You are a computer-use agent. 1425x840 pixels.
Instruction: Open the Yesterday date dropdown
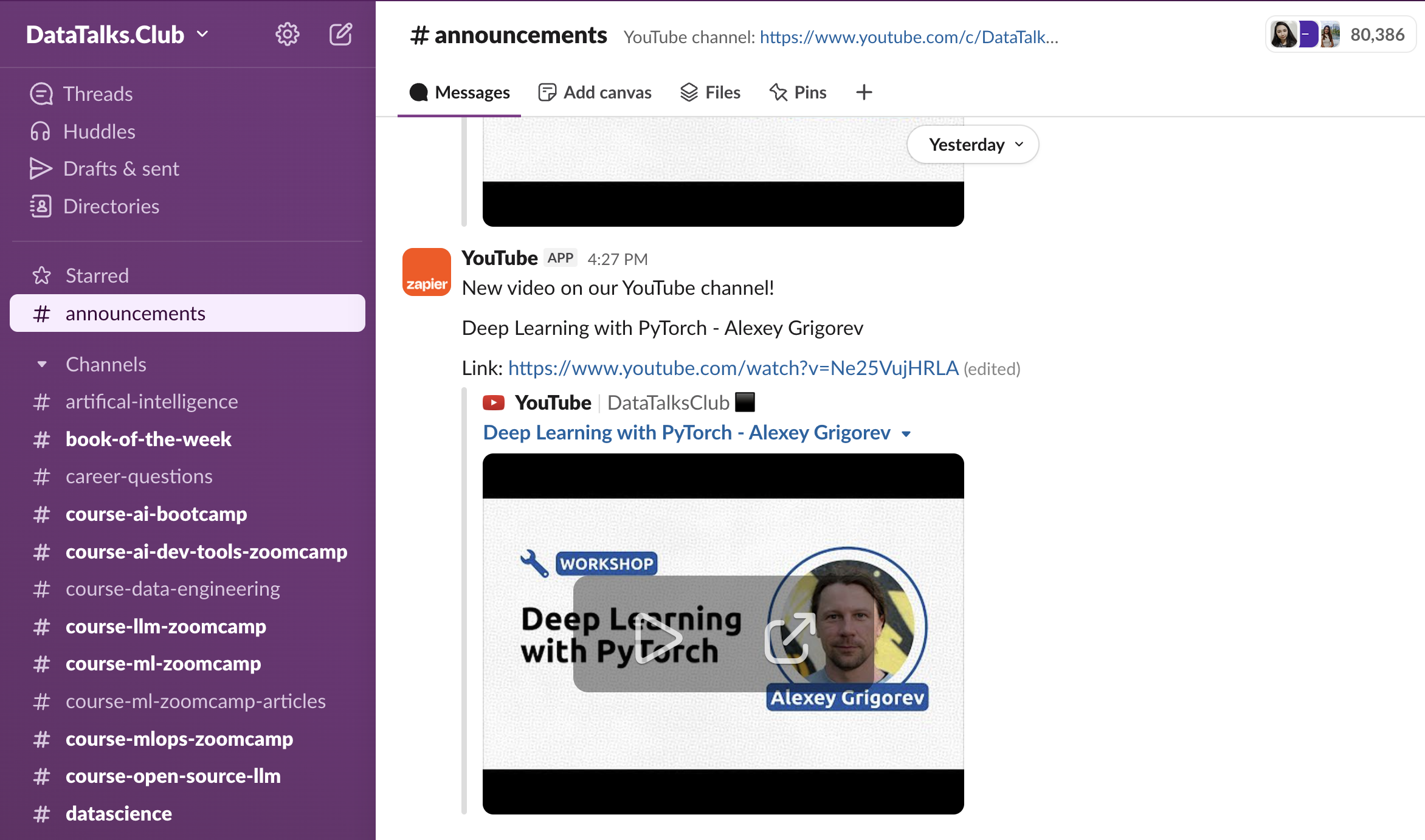(971, 144)
